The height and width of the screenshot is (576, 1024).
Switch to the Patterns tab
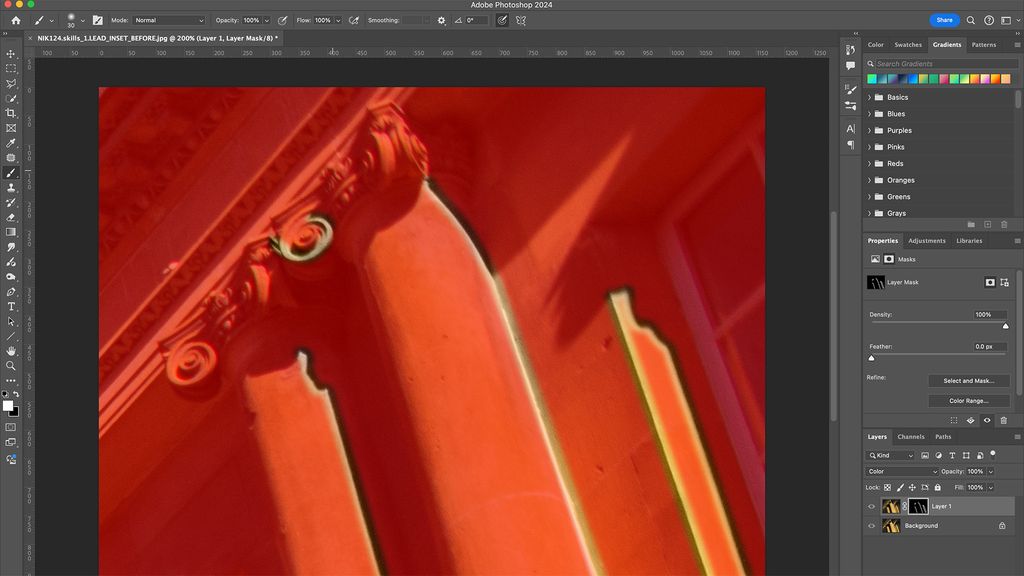click(x=985, y=44)
